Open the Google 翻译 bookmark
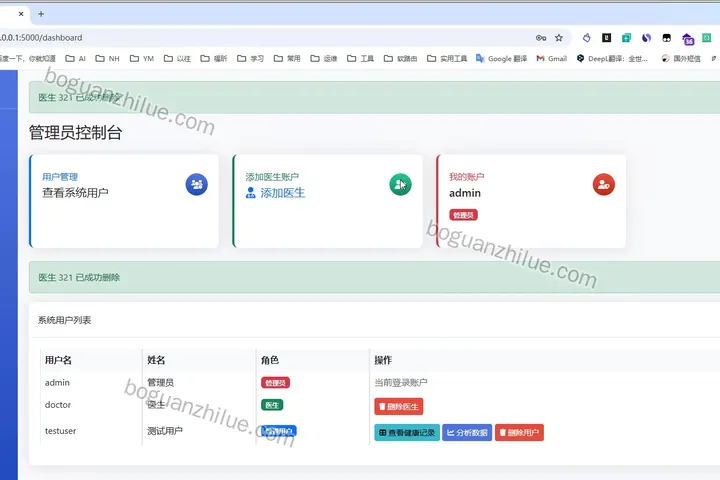Image resolution: width=720 pixels, height=480 pixels. (501, 58)
